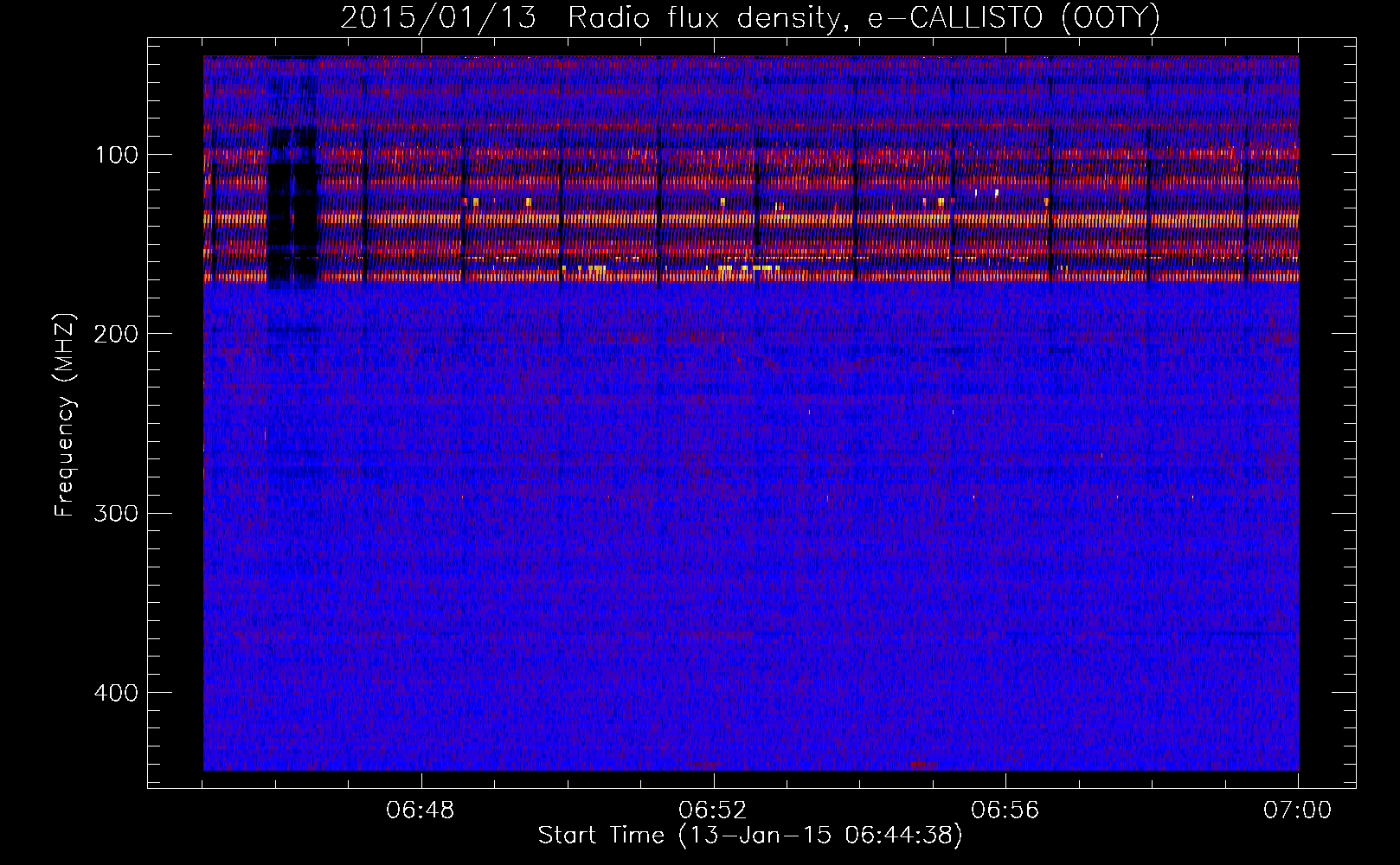
Task: Click the dark dropout block near 06:46
Action: [292, 206]
